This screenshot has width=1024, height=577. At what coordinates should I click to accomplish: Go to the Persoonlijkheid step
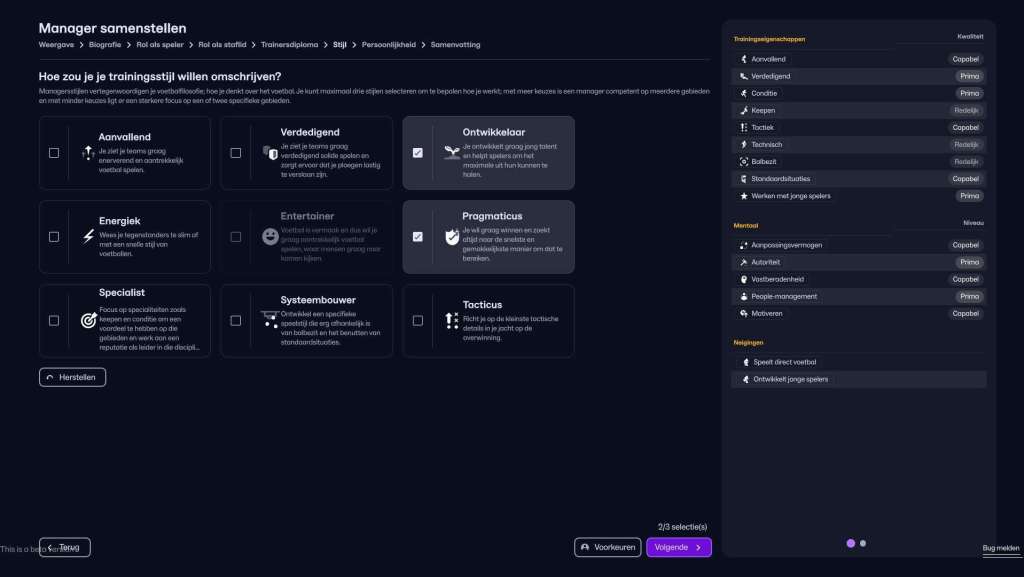tap(390, 45)
